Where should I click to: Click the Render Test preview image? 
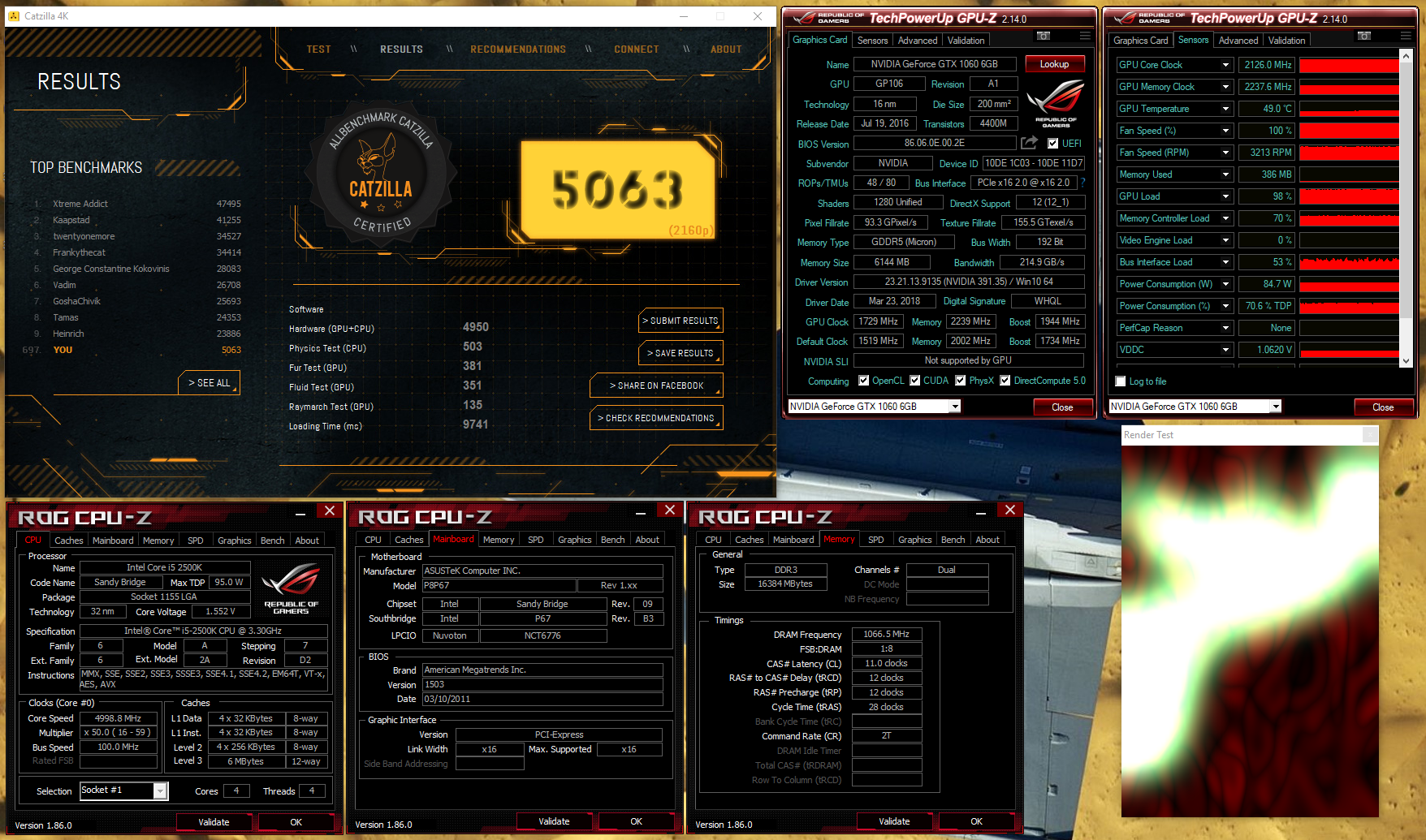pos(1250,631)
